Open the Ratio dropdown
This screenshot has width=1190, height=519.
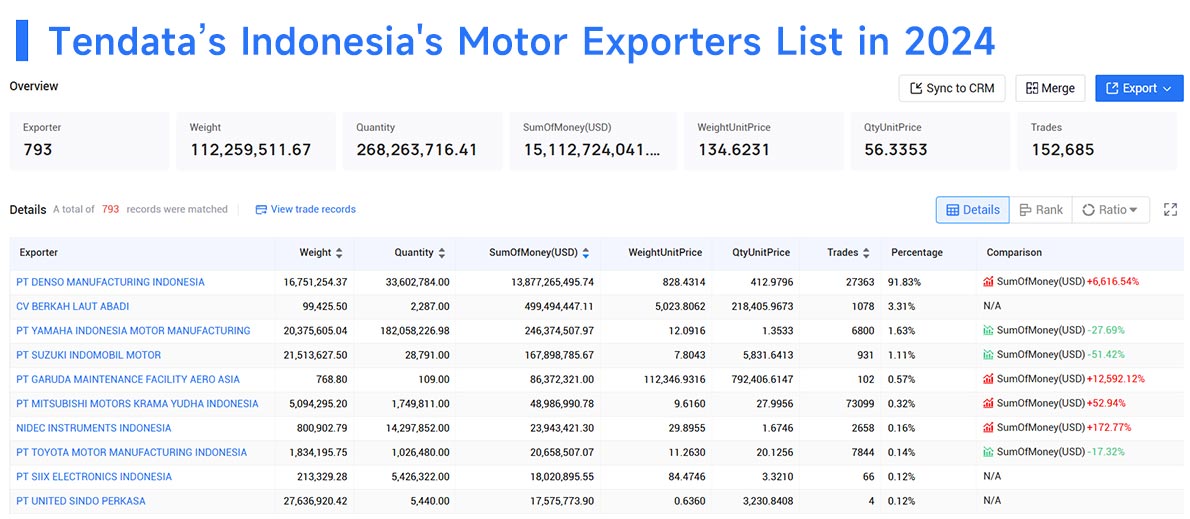(1110, 210)
